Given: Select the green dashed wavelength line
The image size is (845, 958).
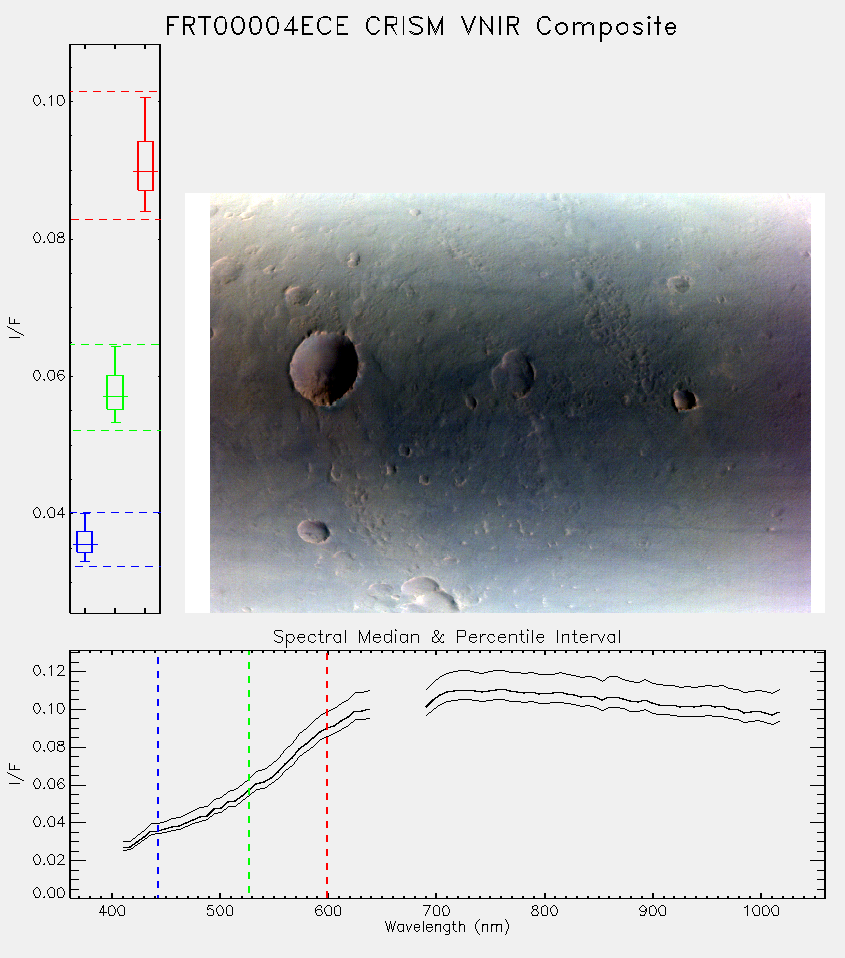Looking at the screenshot, I should [x=249, y=774].
